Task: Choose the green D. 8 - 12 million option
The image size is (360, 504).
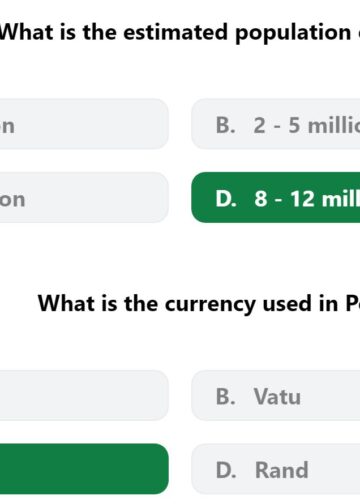Action: tap(276, 198)
